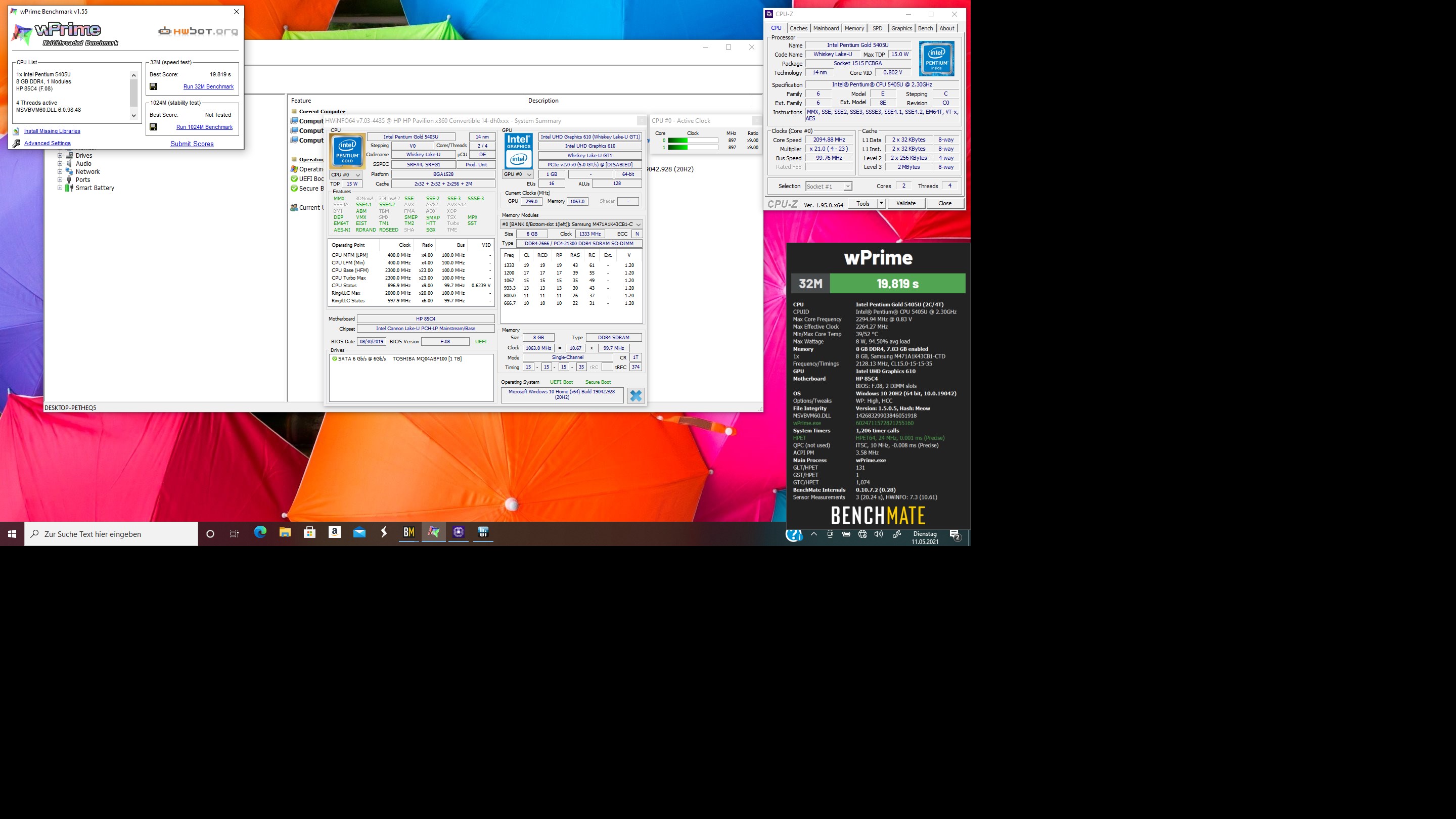Screen dimensions: 1456x819
Task: Open the GPU #0 selector dropdown
Action: (518, 174)
